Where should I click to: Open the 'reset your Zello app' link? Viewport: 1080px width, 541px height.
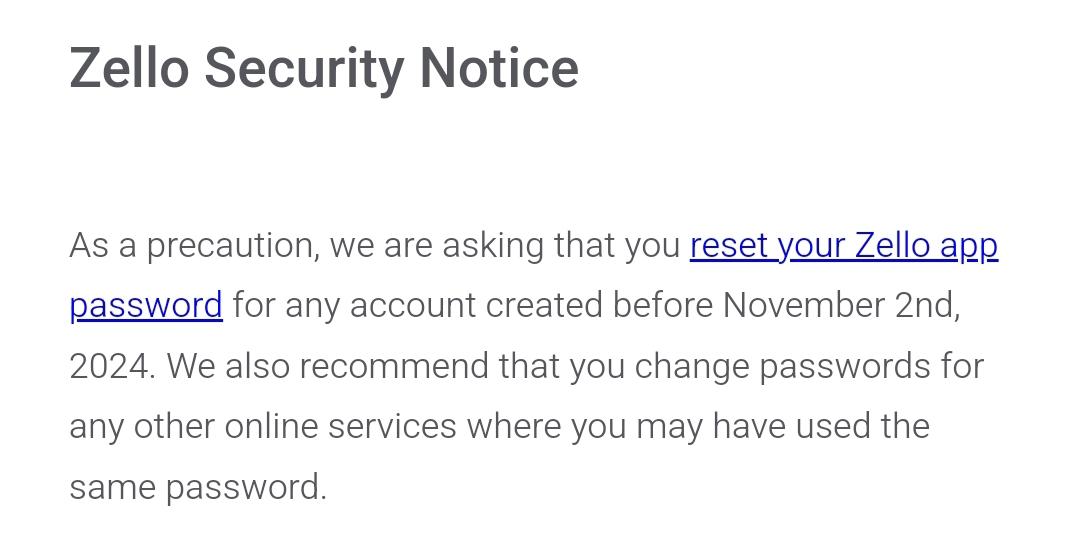(844, 247)
